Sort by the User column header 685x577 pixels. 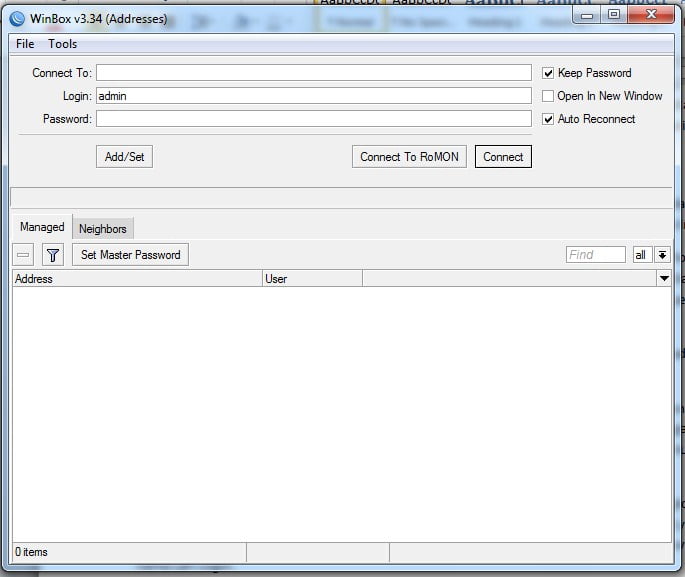pos(312,279)
